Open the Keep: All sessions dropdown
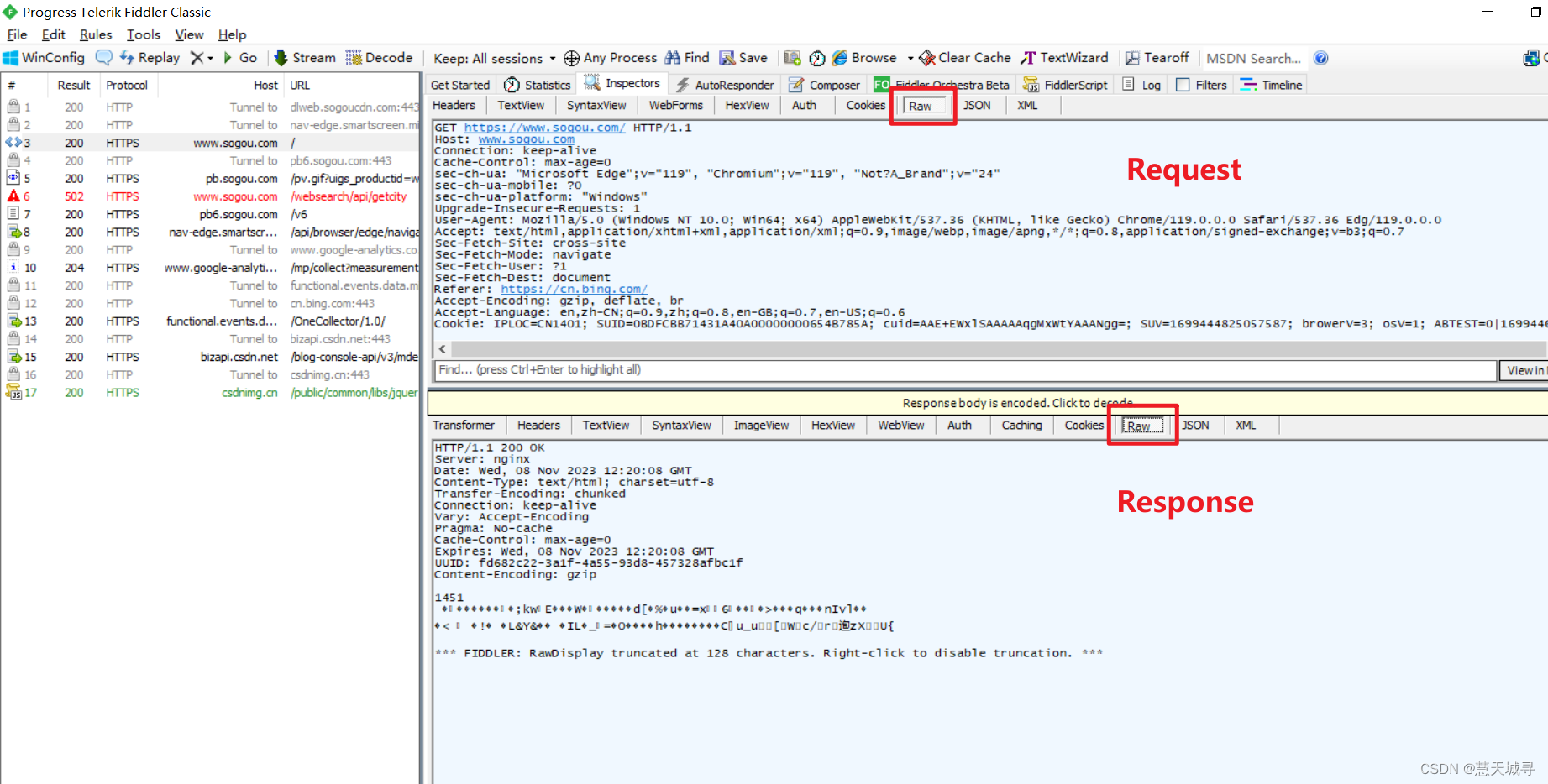The width and height of the screenshot is (1548, 784). [x=494, y=58]
